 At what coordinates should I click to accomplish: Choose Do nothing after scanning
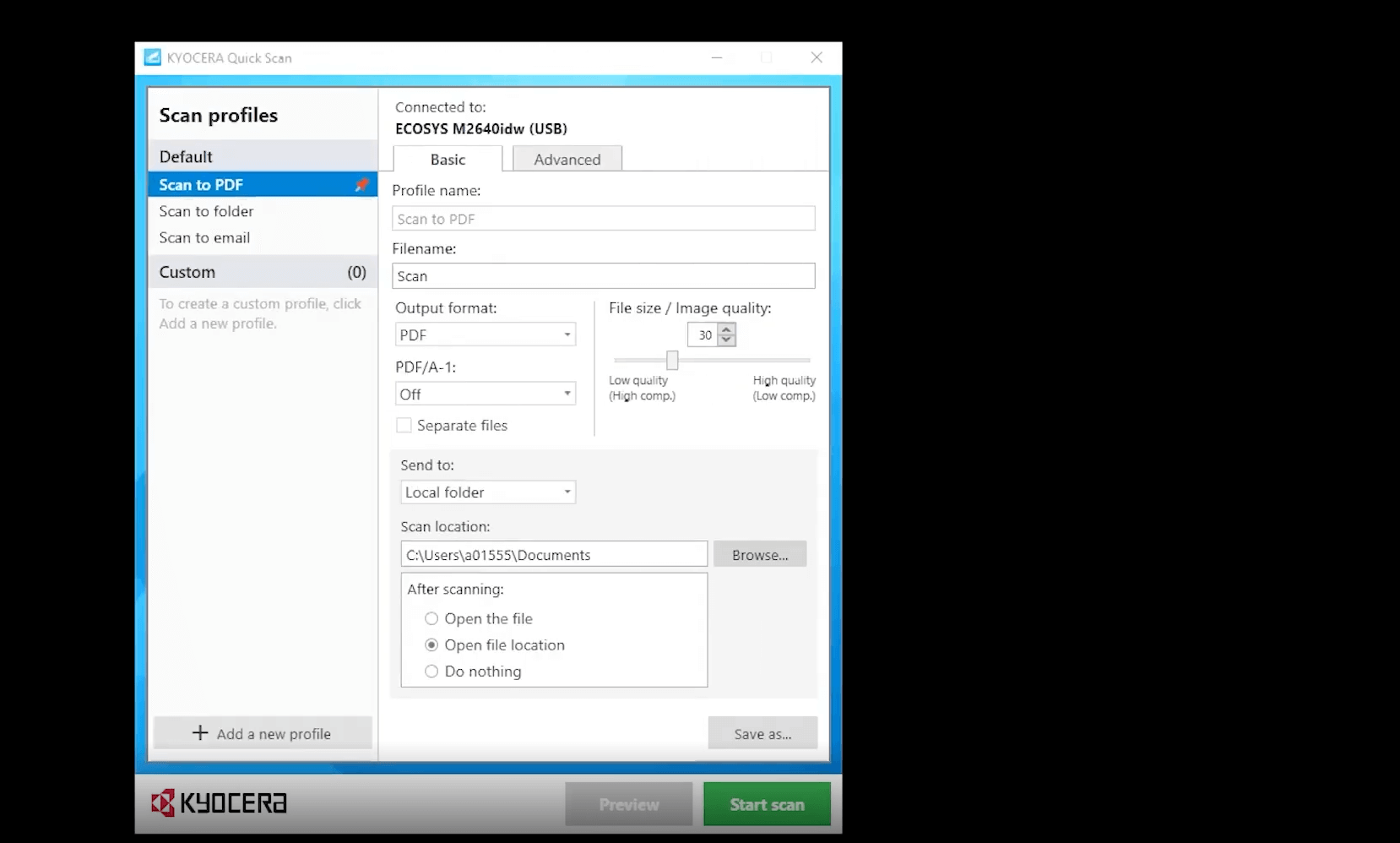pyautogui.click(x=431, y=672)
